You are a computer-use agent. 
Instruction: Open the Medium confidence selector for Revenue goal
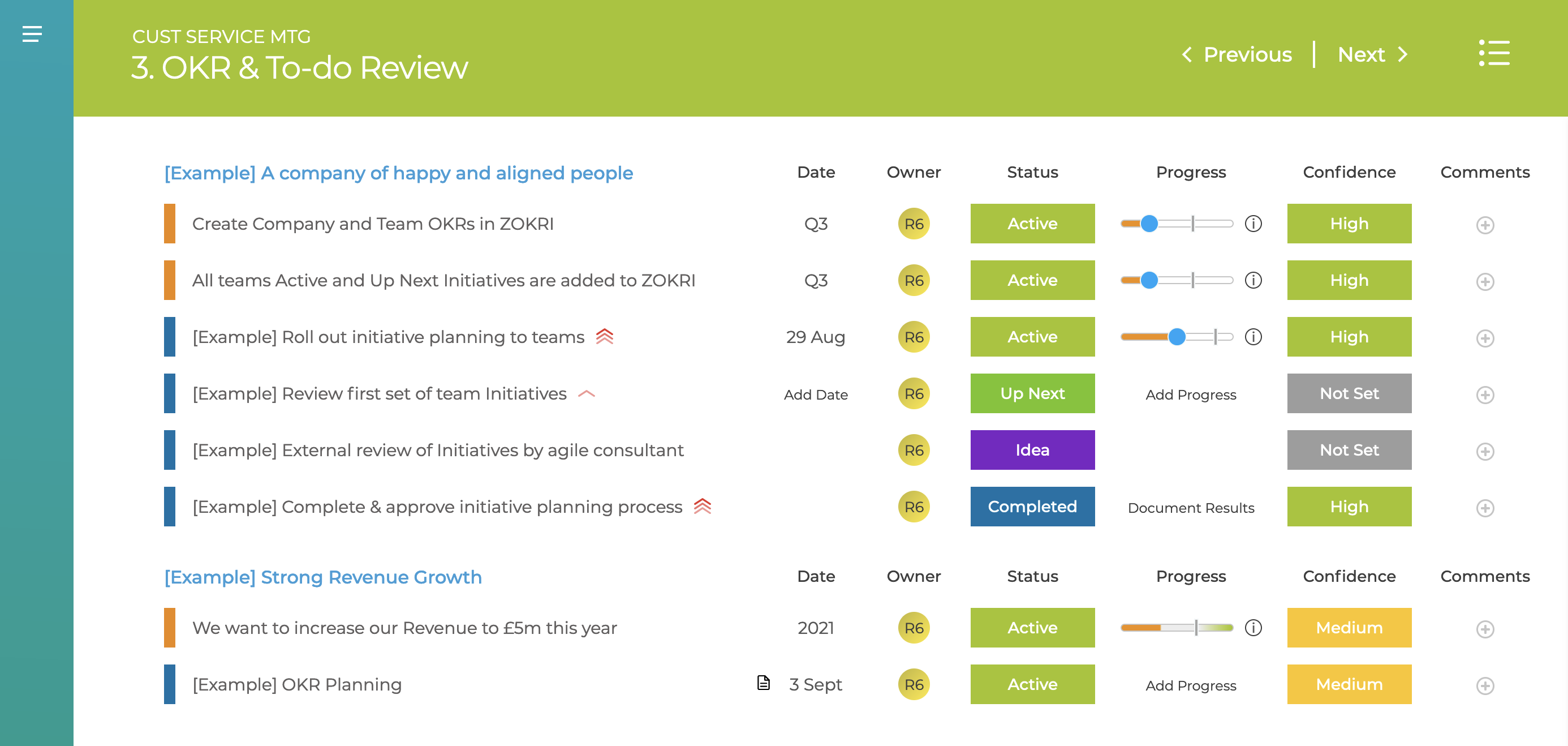click(1349, 627)
